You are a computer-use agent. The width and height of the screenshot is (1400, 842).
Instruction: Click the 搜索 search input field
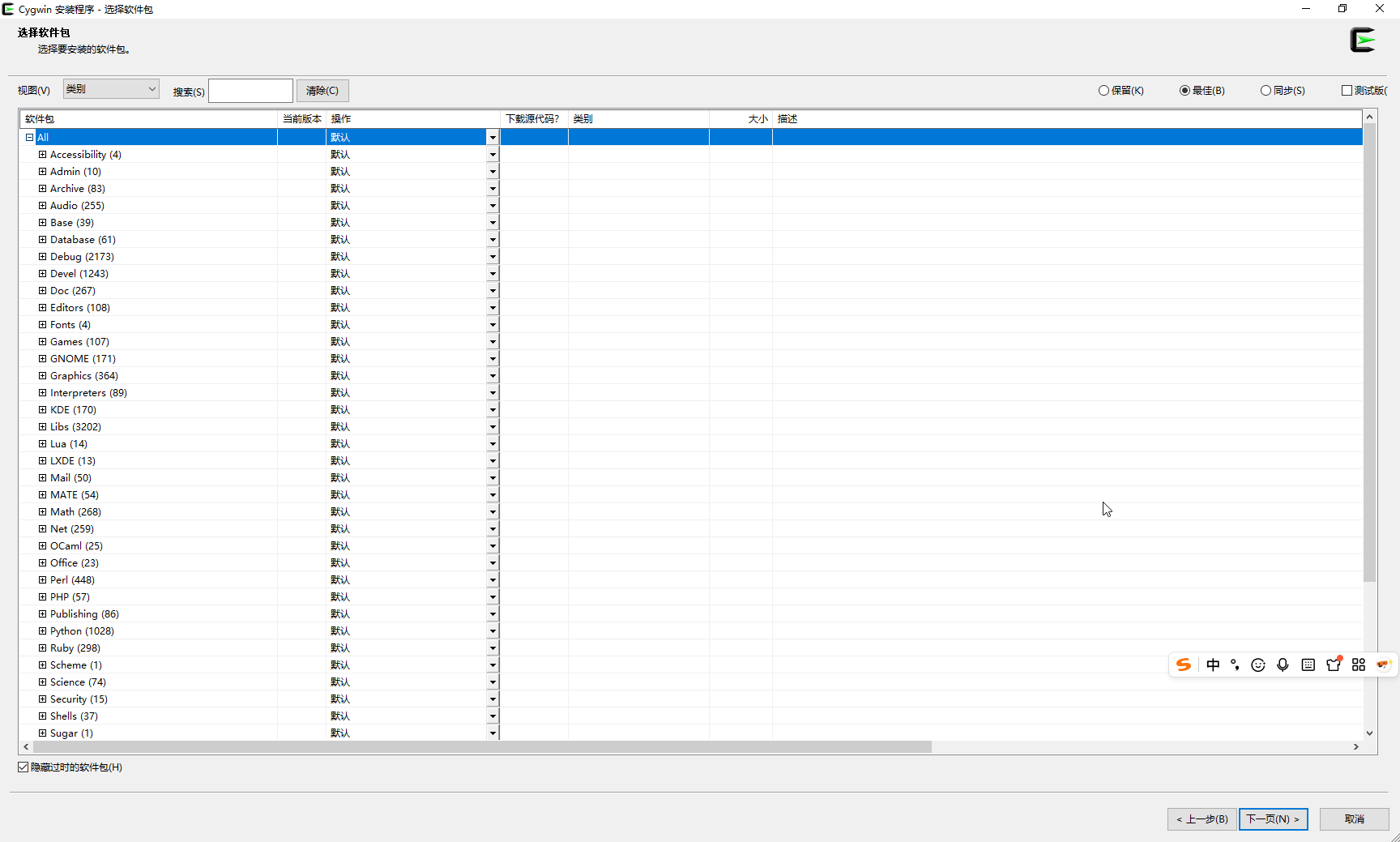click(x=250, y=91)
